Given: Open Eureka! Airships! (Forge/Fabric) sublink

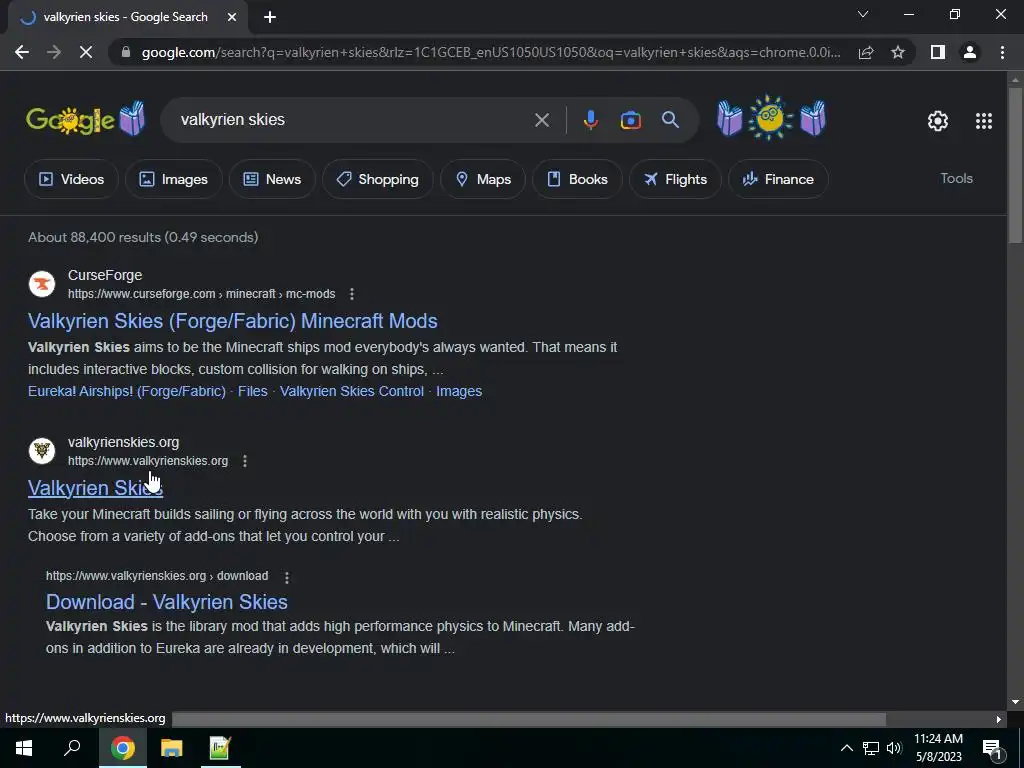Looking at the screenshot, I should (x=127, y=391).
